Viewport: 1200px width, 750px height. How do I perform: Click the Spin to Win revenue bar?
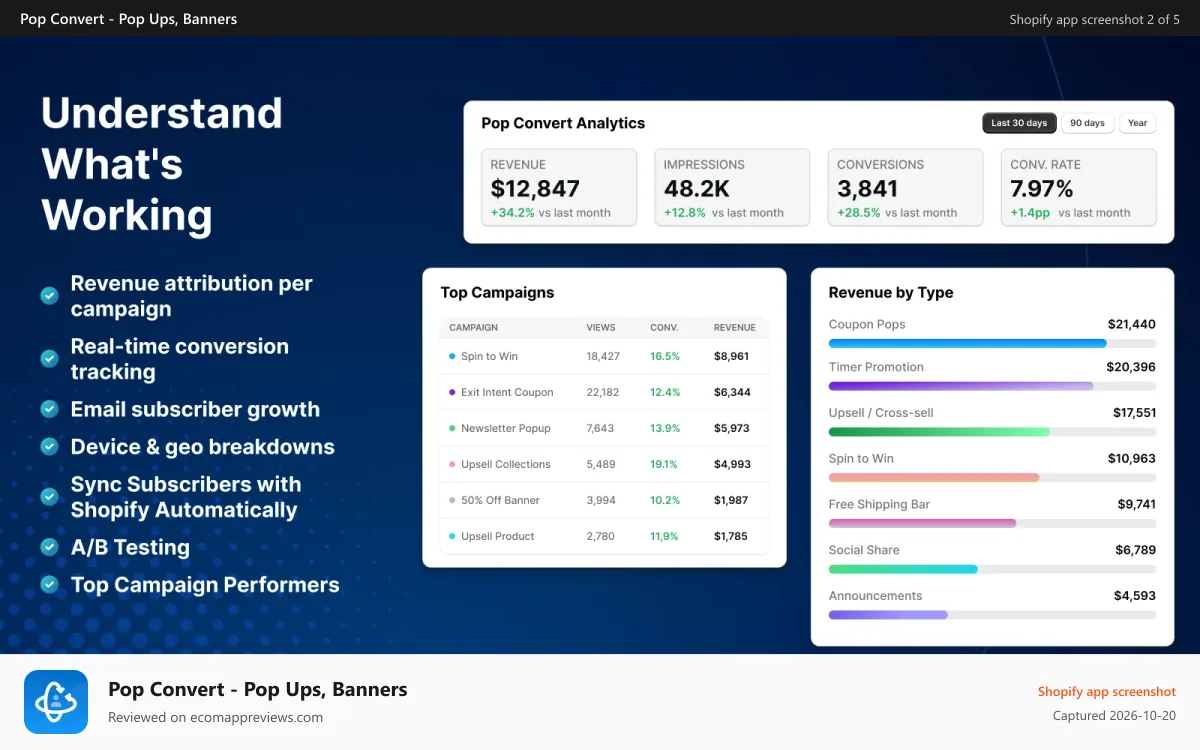pyautogui.click(x=992, y=478)
